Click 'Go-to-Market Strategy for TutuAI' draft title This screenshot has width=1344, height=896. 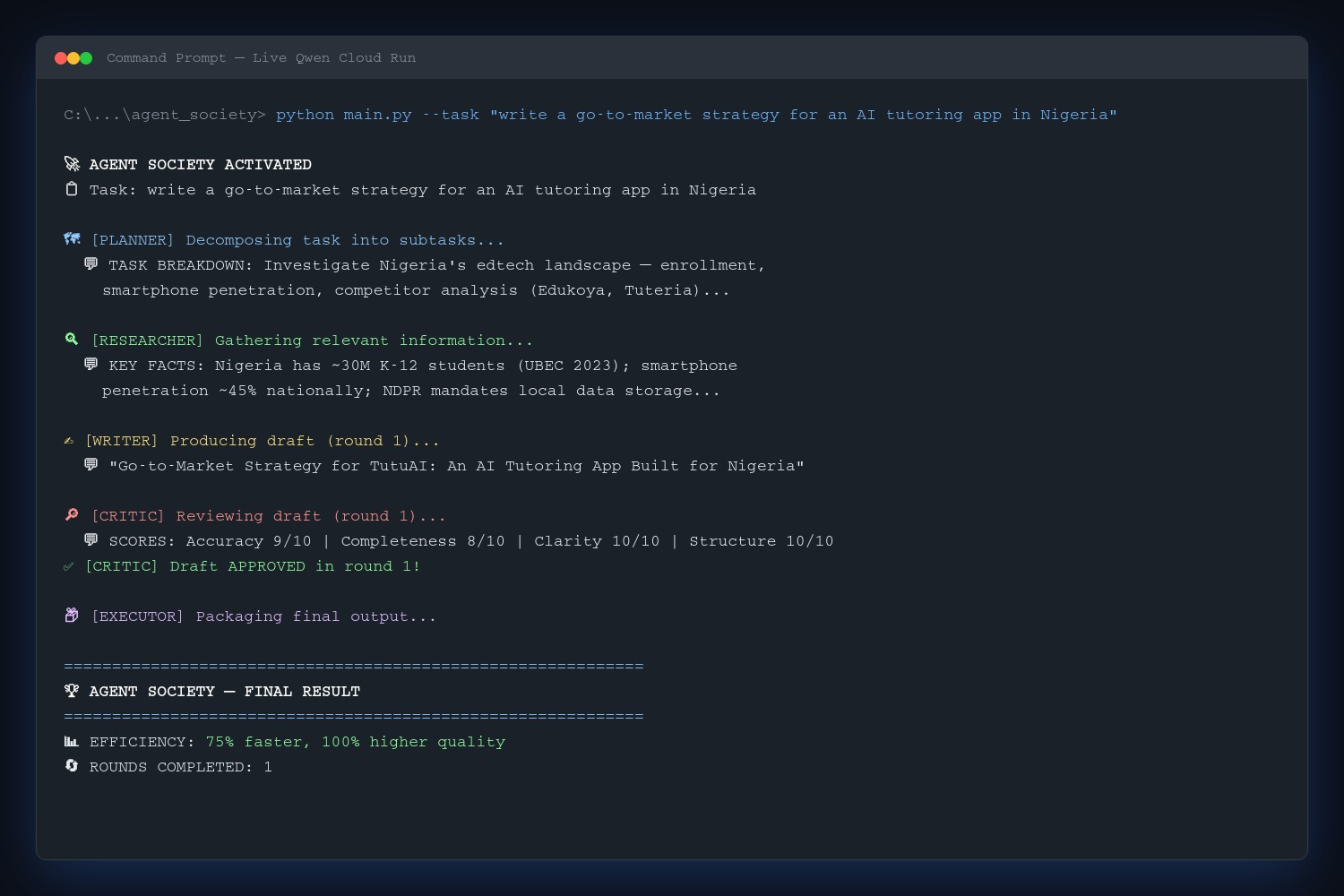click(457, 466)
